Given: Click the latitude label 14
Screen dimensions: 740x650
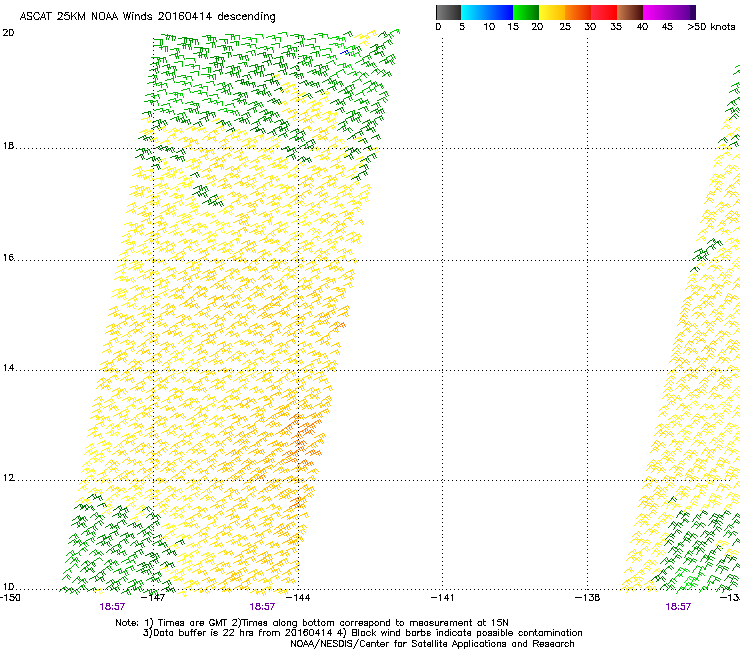Looking at the screenshot, I should click(x=8, y=368).
